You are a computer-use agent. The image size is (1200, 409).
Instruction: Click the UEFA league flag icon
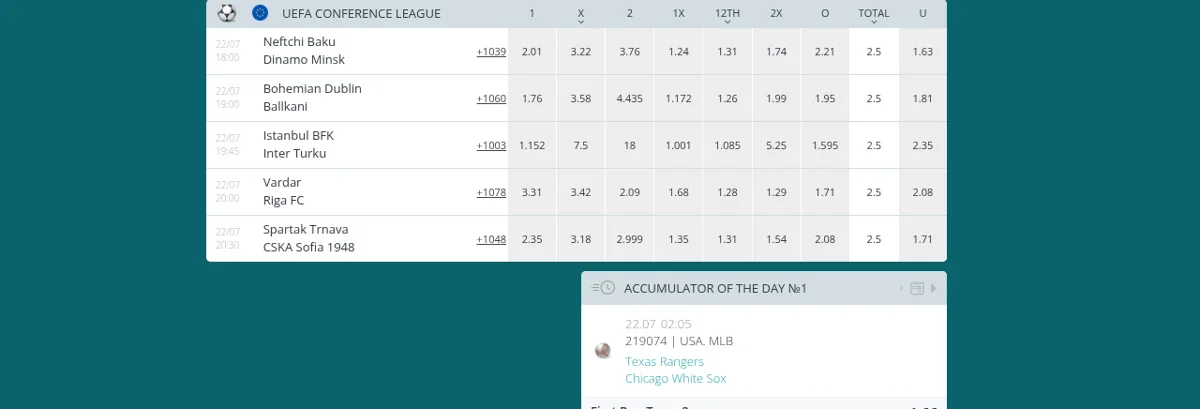coord(260,13)
